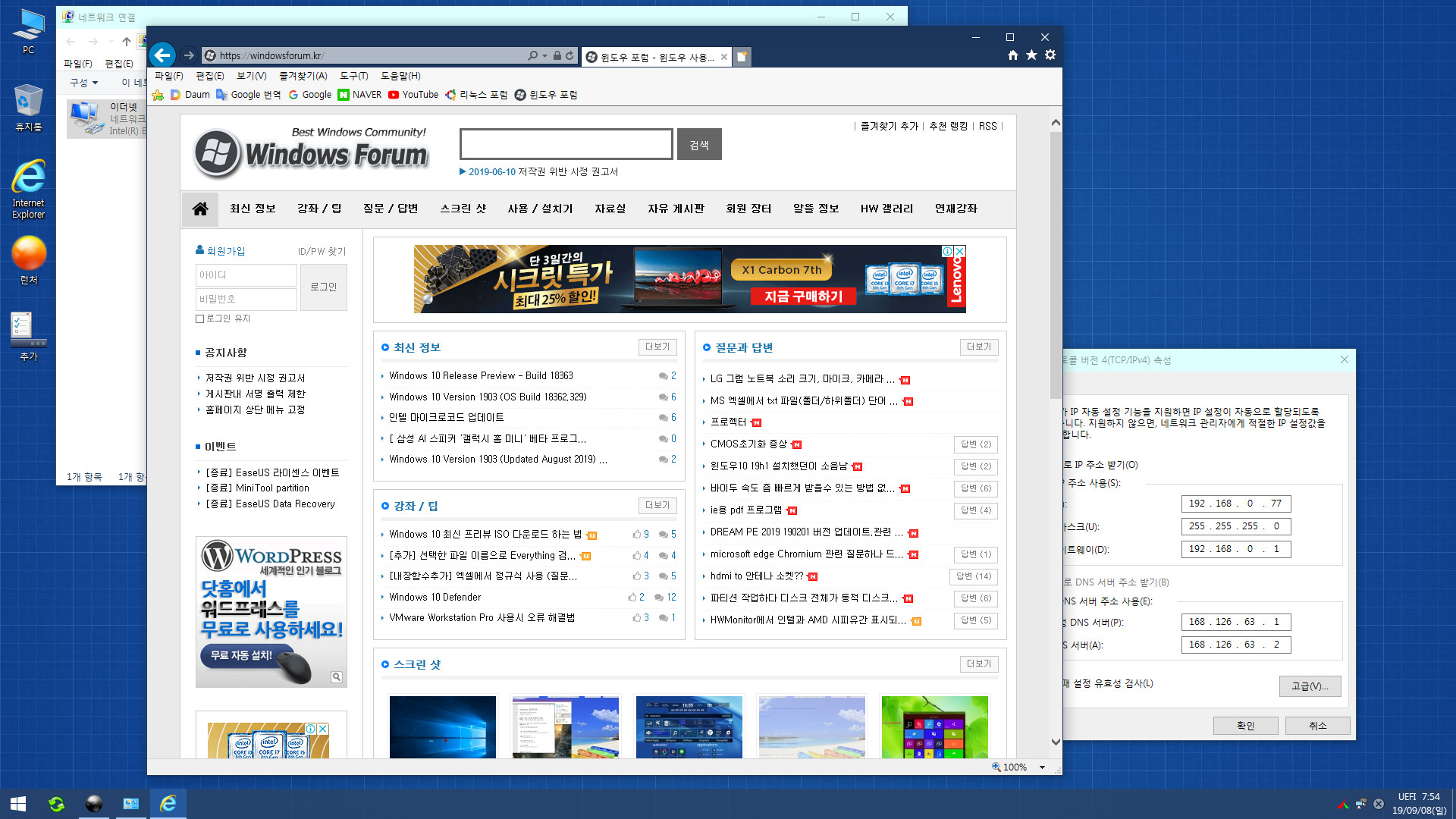Viewport: 1456px width, 819px height.
Task: Open IE tools gear icon
Action: [x=1050, y=55]
